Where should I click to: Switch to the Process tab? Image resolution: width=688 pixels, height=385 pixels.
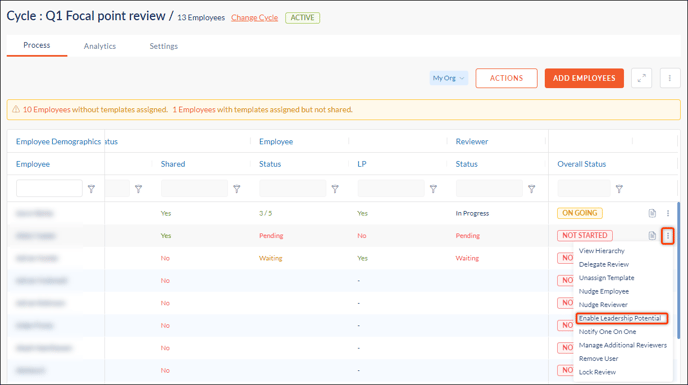point(37,45)
